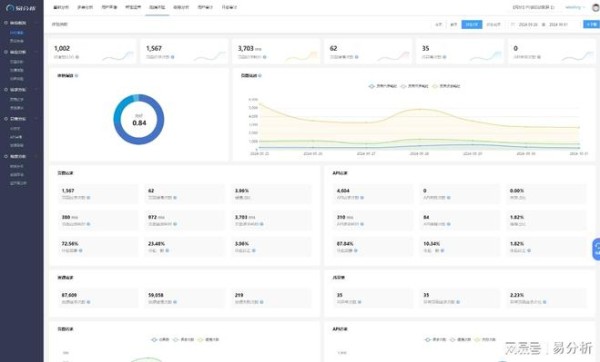Click the info icon under the 87,609 metric
Screen dimensions: 600x362
point(88,302)
